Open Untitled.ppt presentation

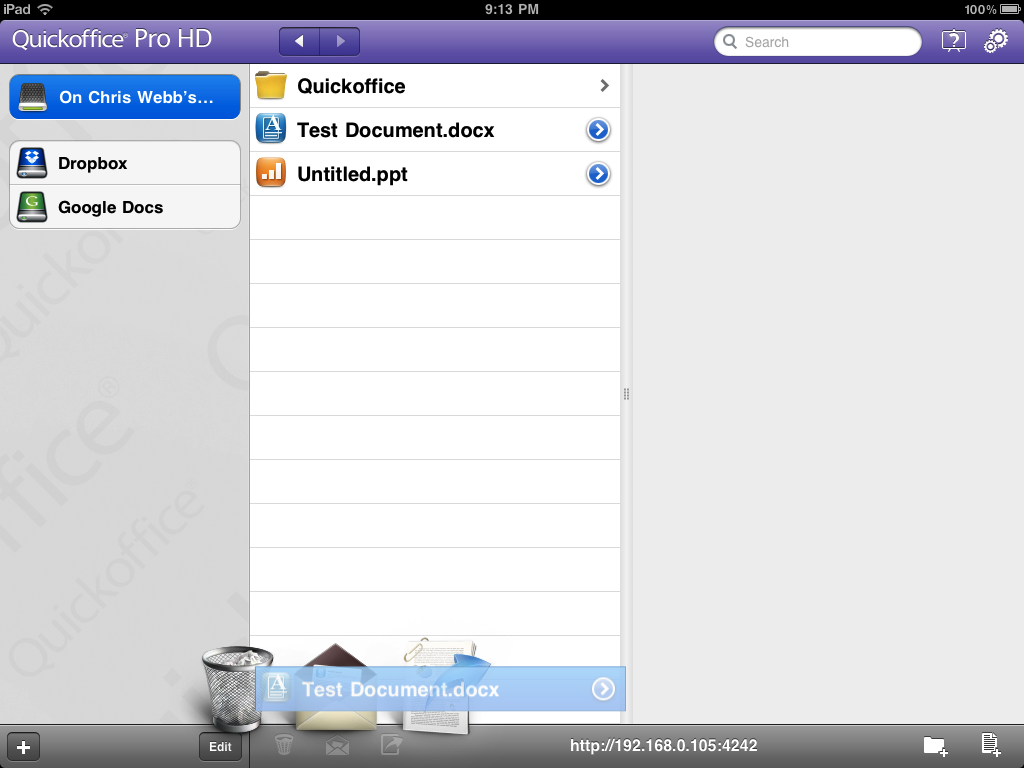pos(434,174)
